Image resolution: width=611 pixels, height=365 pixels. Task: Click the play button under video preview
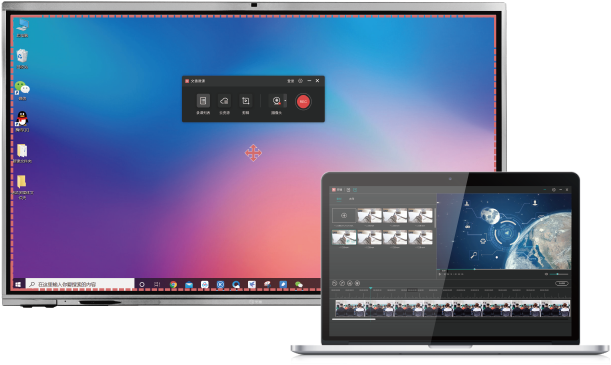(x=440, y=274)
